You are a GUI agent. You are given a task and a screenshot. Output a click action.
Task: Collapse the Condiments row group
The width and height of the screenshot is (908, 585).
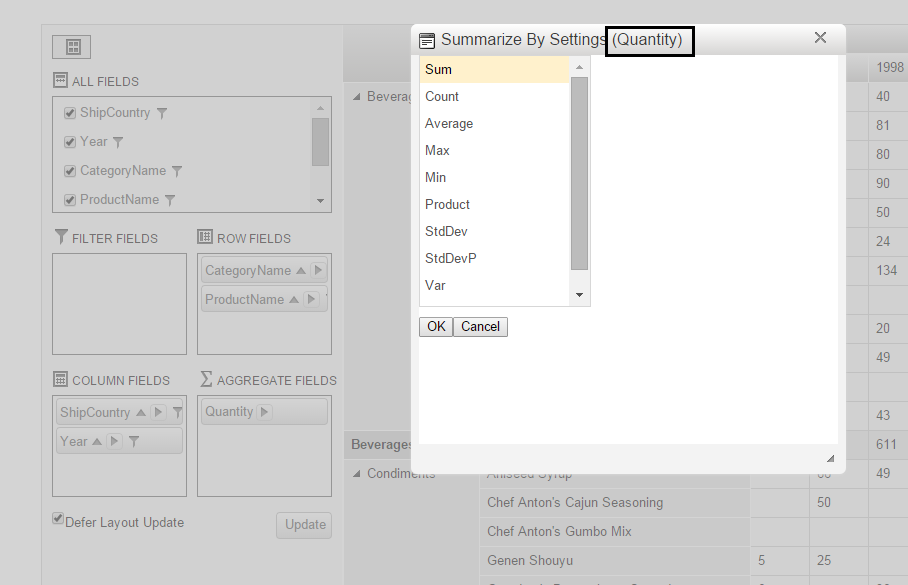pyautogui.click(x=357, y=474)
